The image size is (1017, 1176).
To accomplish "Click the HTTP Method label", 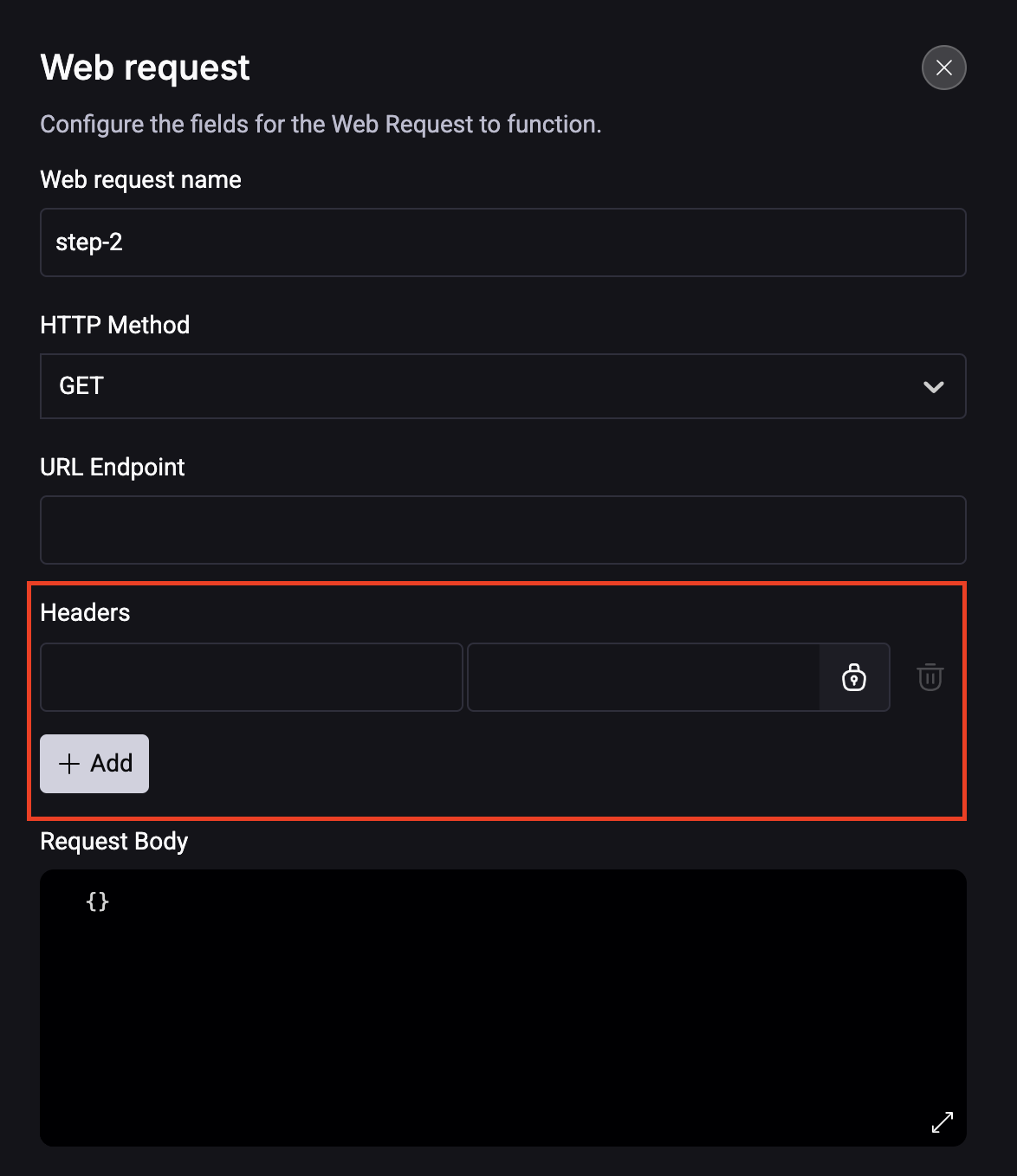I will (x=114, y=326).
